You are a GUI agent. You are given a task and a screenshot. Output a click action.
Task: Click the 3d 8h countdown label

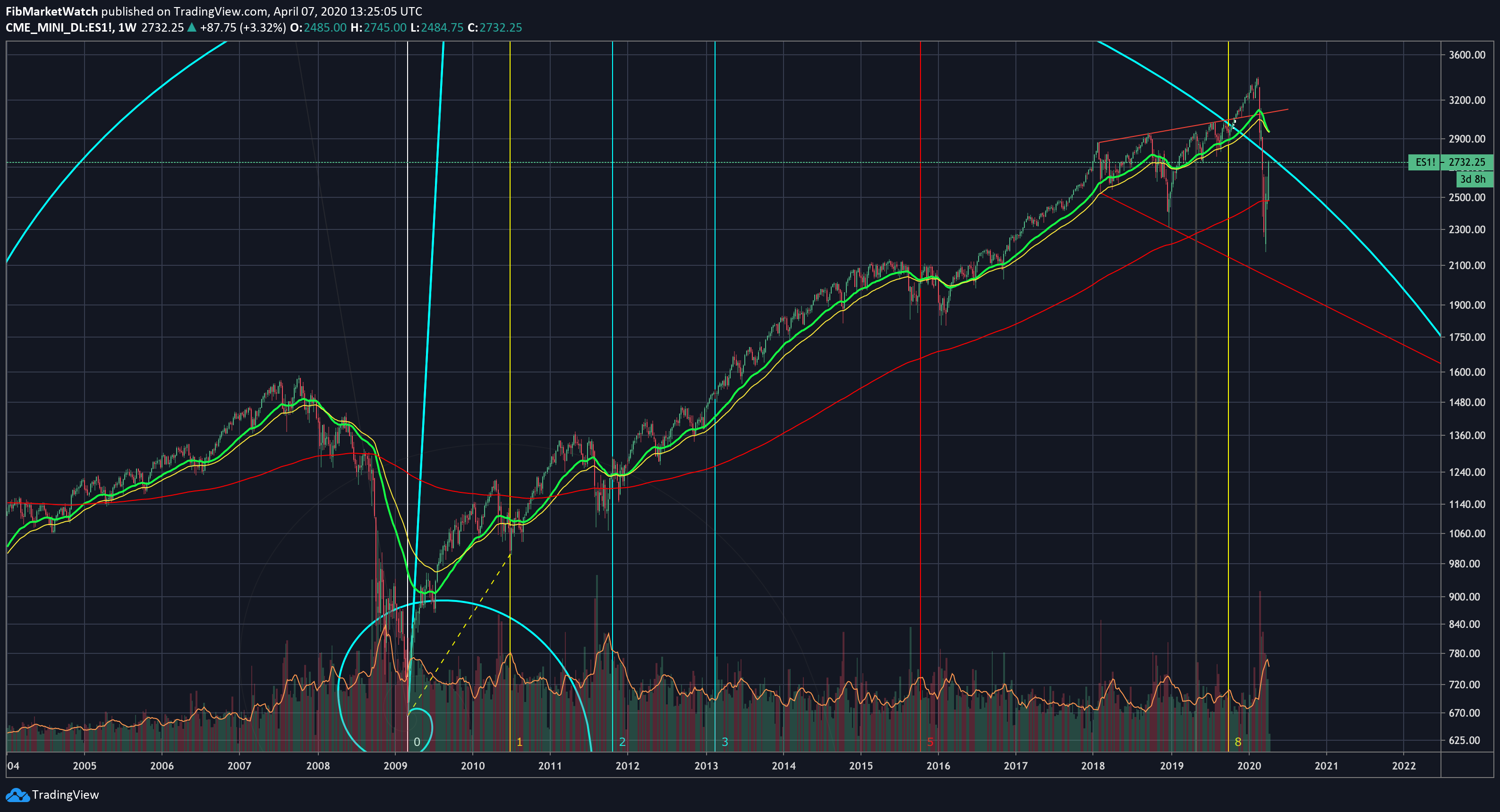[x=1473, y=179]
